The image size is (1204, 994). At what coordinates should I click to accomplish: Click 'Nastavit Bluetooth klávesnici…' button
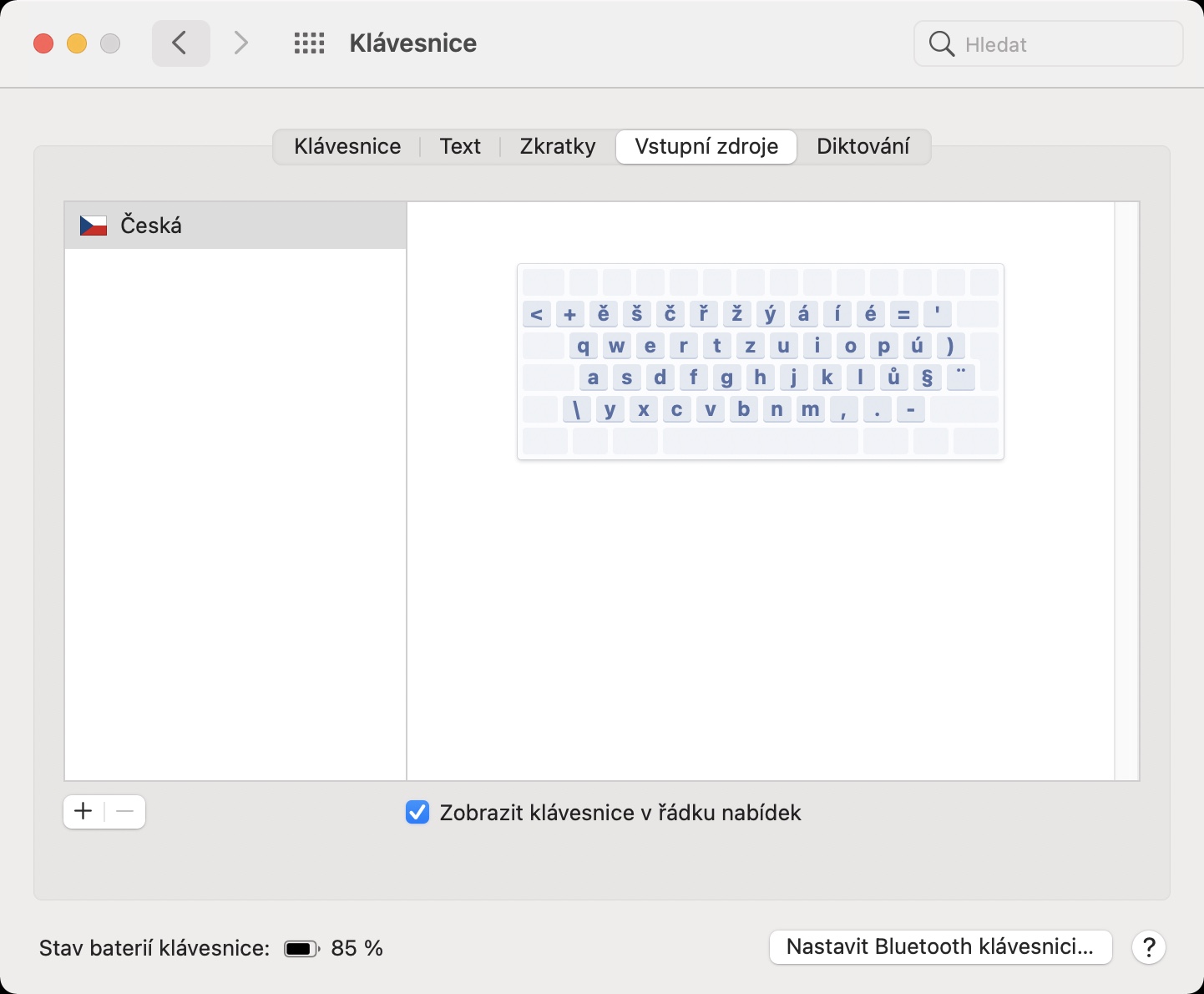pos(940,947)
